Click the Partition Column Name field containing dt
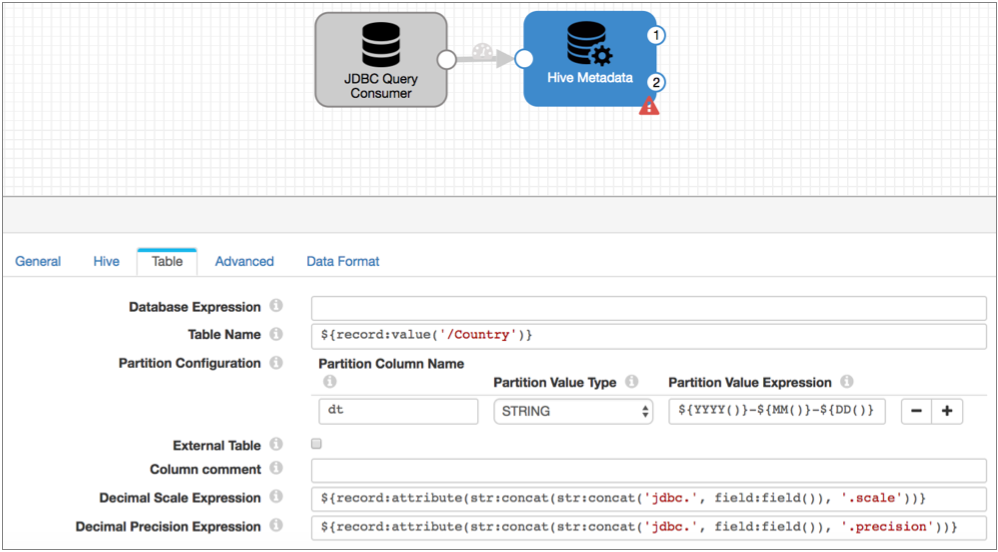998x552 pixels. (x=383, y=411)
